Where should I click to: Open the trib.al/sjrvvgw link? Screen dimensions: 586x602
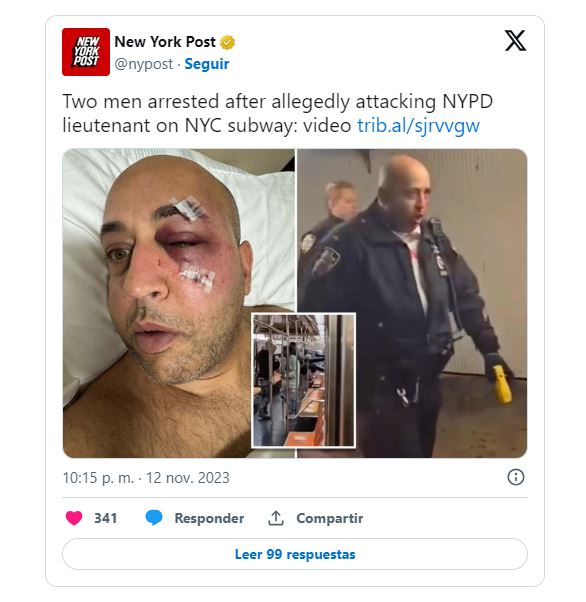(x=418, y=126)
